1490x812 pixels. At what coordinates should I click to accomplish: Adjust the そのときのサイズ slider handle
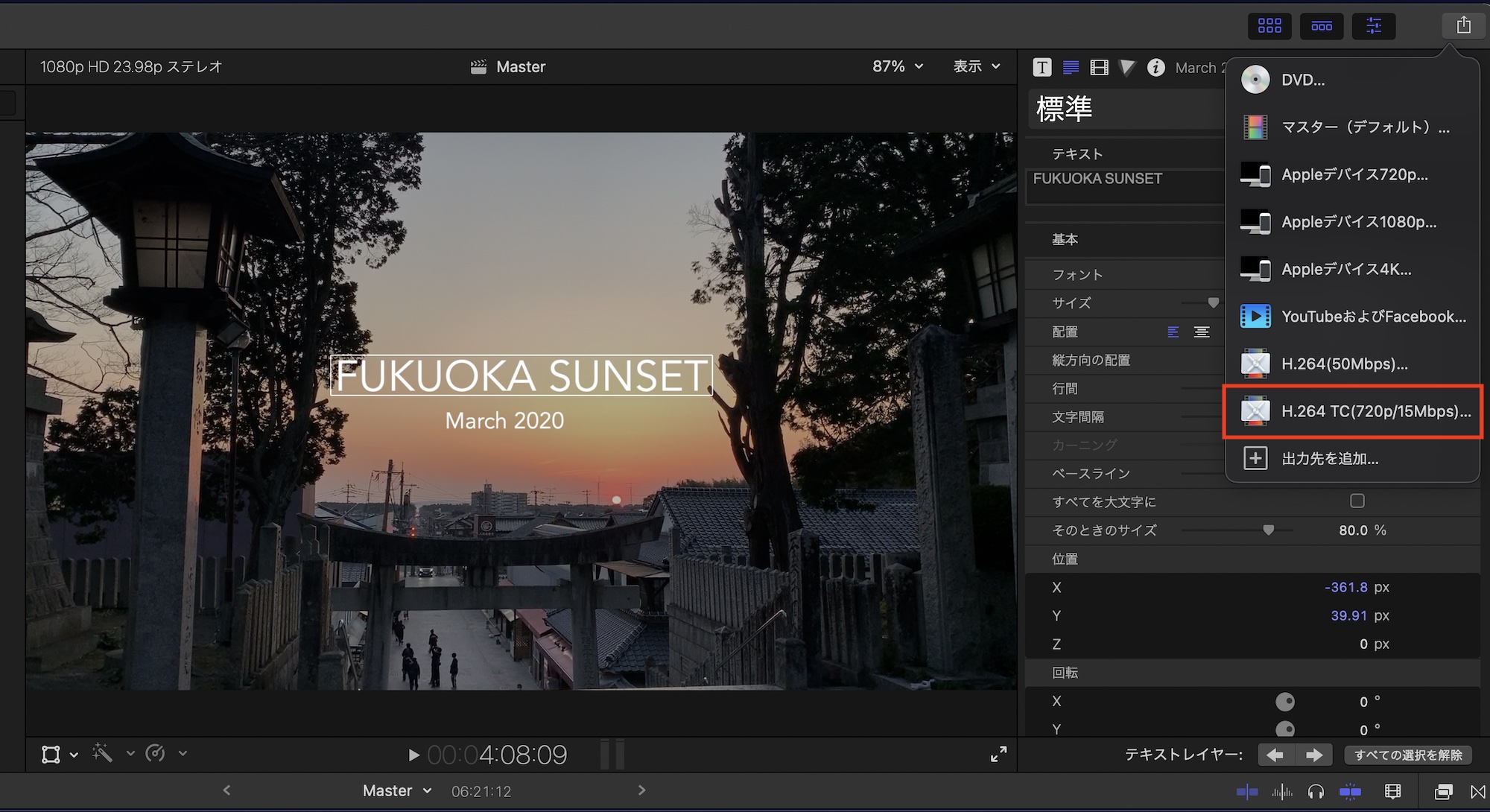(1268, 530)
